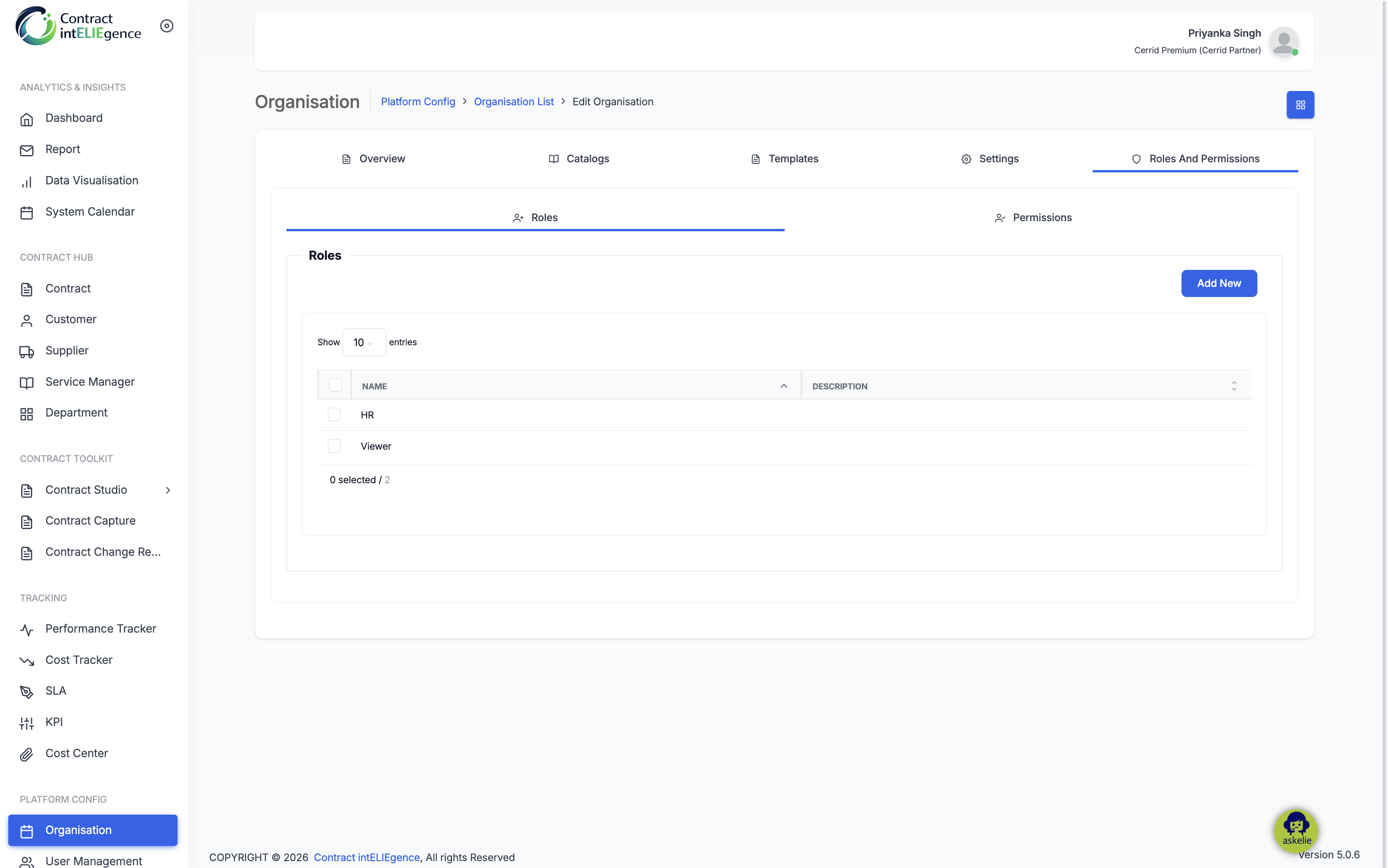The height and width of the screenshot is (868, 1388).
Task: Follow the Platform Config breadcrumb link
Action: [x=418, y=102]
